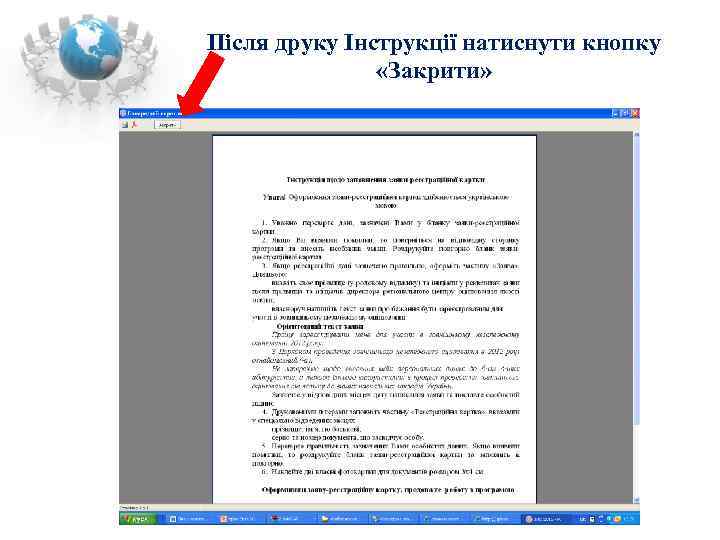Viewport: 720px width, 540px height.
Task: Maximize the report preview window
Action: [625, 113]
